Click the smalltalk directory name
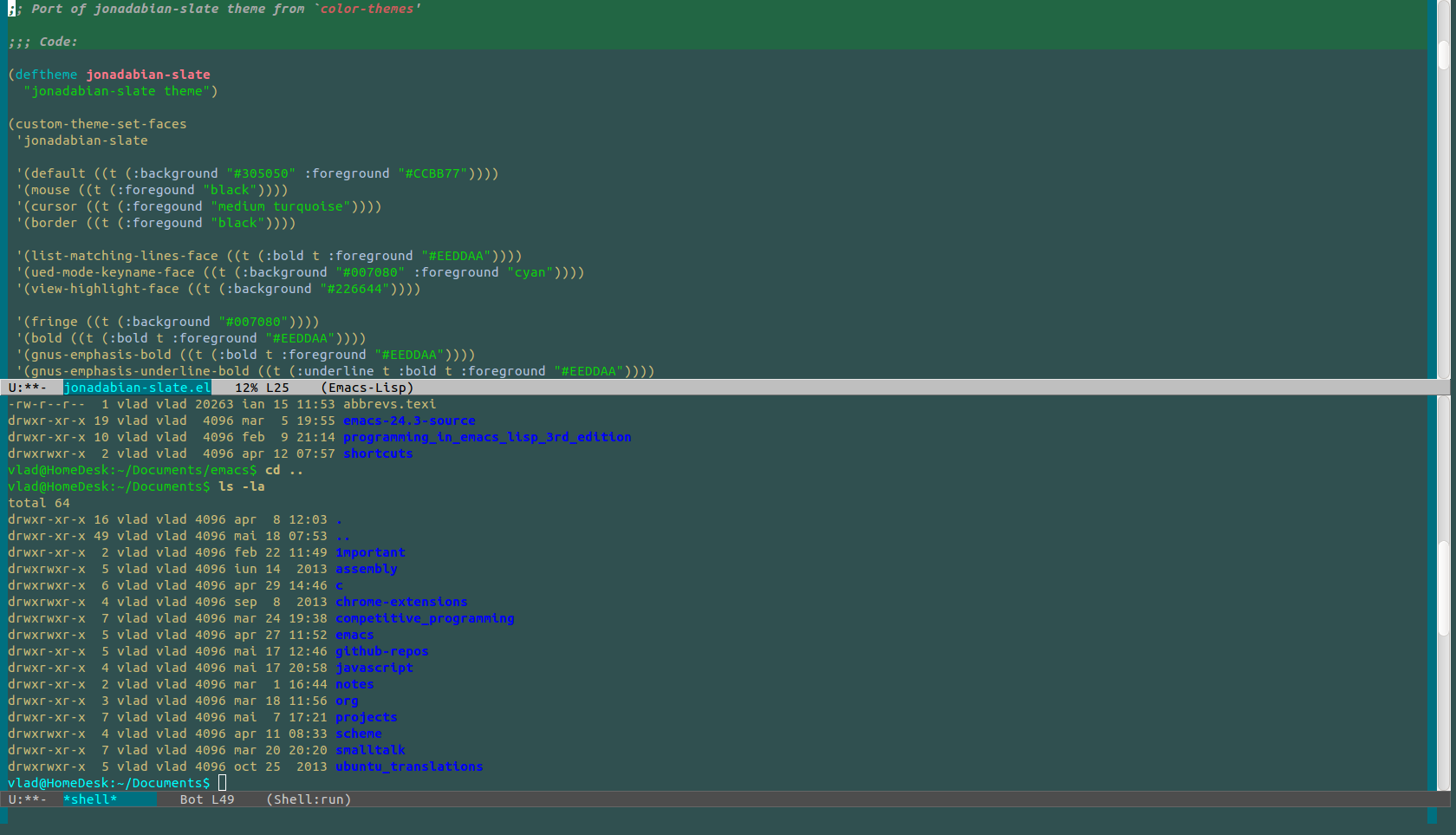Image resolution: width=1456 pixels, height=835 pixels. (370, 750)
